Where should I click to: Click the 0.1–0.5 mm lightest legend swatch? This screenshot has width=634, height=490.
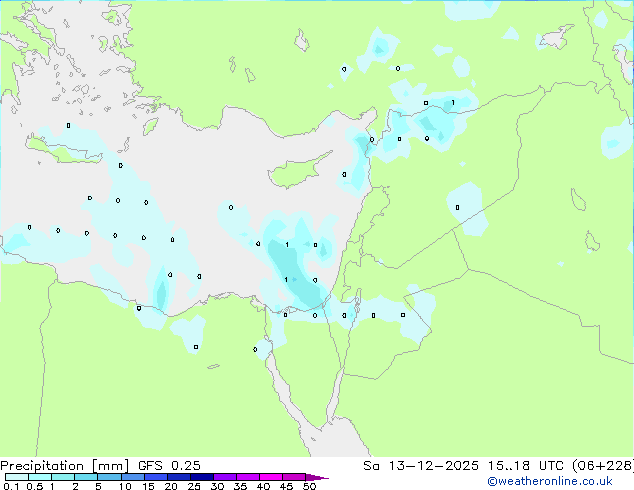click(17, 477)
